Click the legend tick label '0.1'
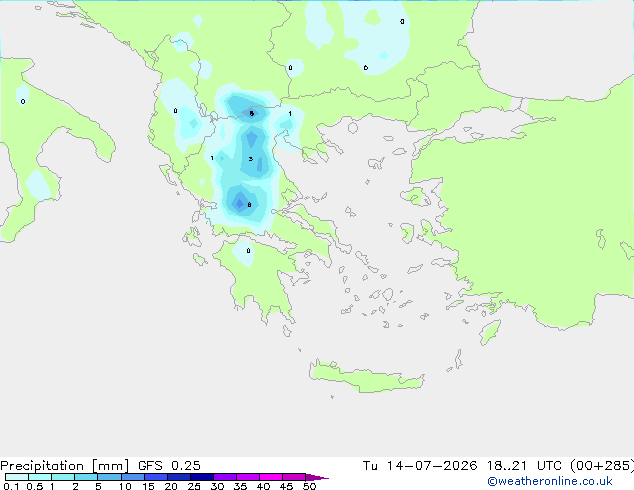Screen dimensions: 634x490 11,486
